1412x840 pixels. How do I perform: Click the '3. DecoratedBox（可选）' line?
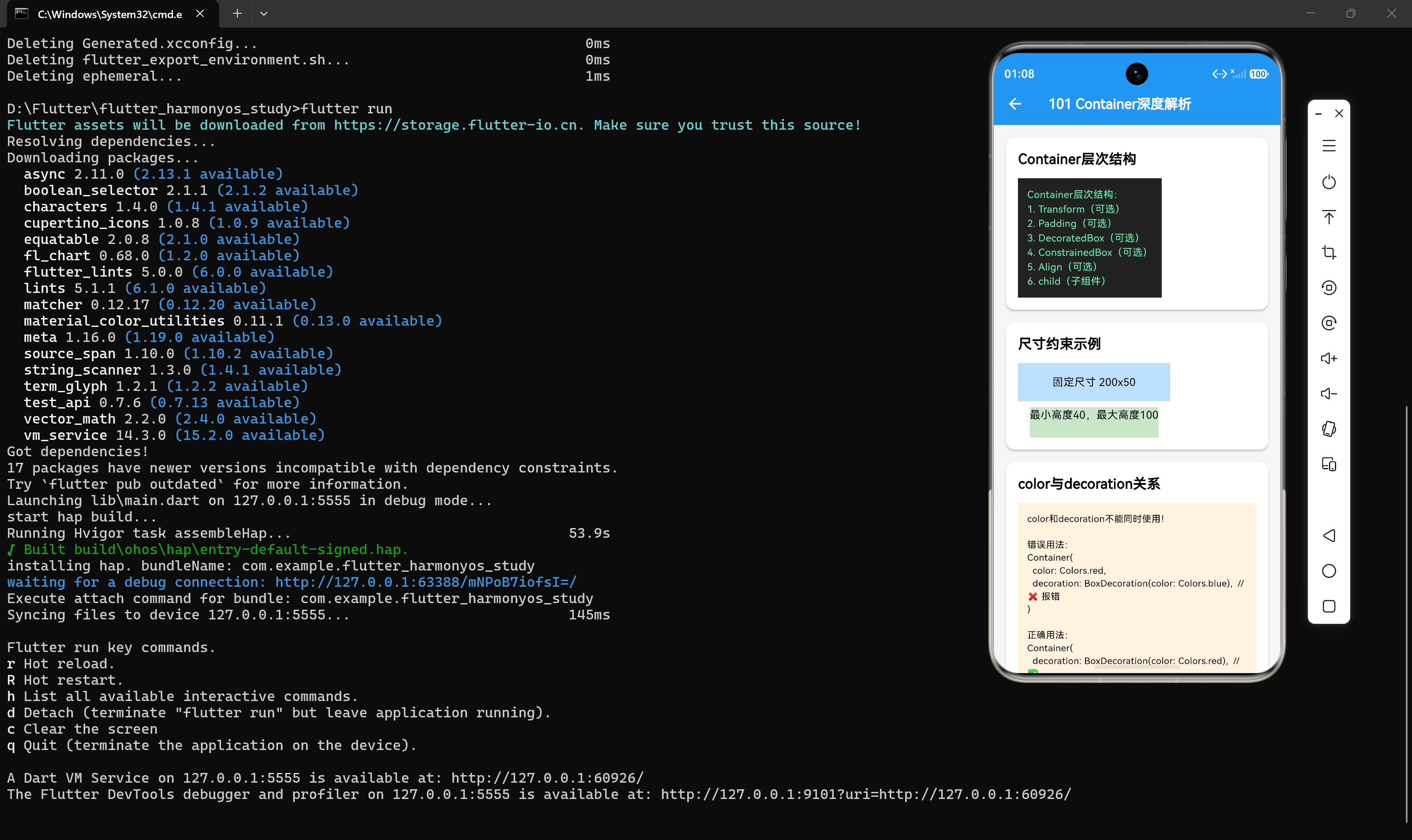pos(1083,238)
